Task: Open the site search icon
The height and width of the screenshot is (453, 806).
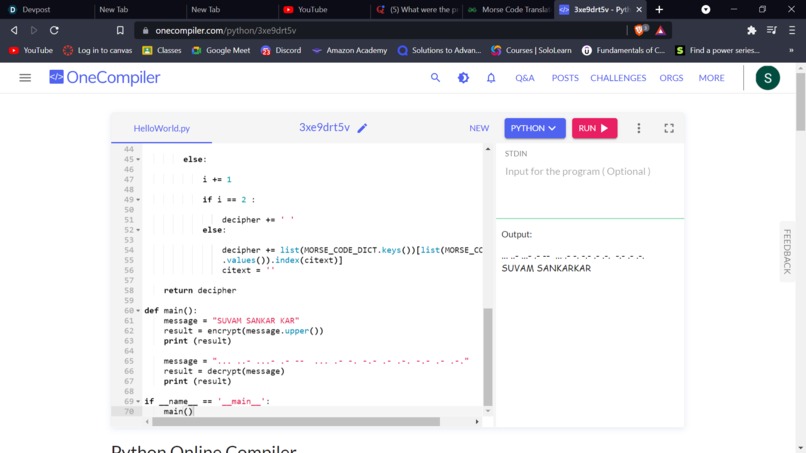Action: (435, 78)
